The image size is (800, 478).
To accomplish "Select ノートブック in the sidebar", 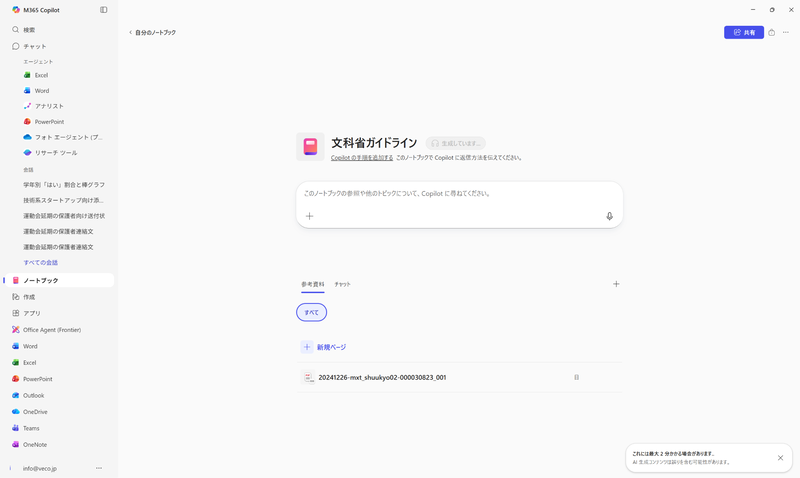I will coord(59,280).
